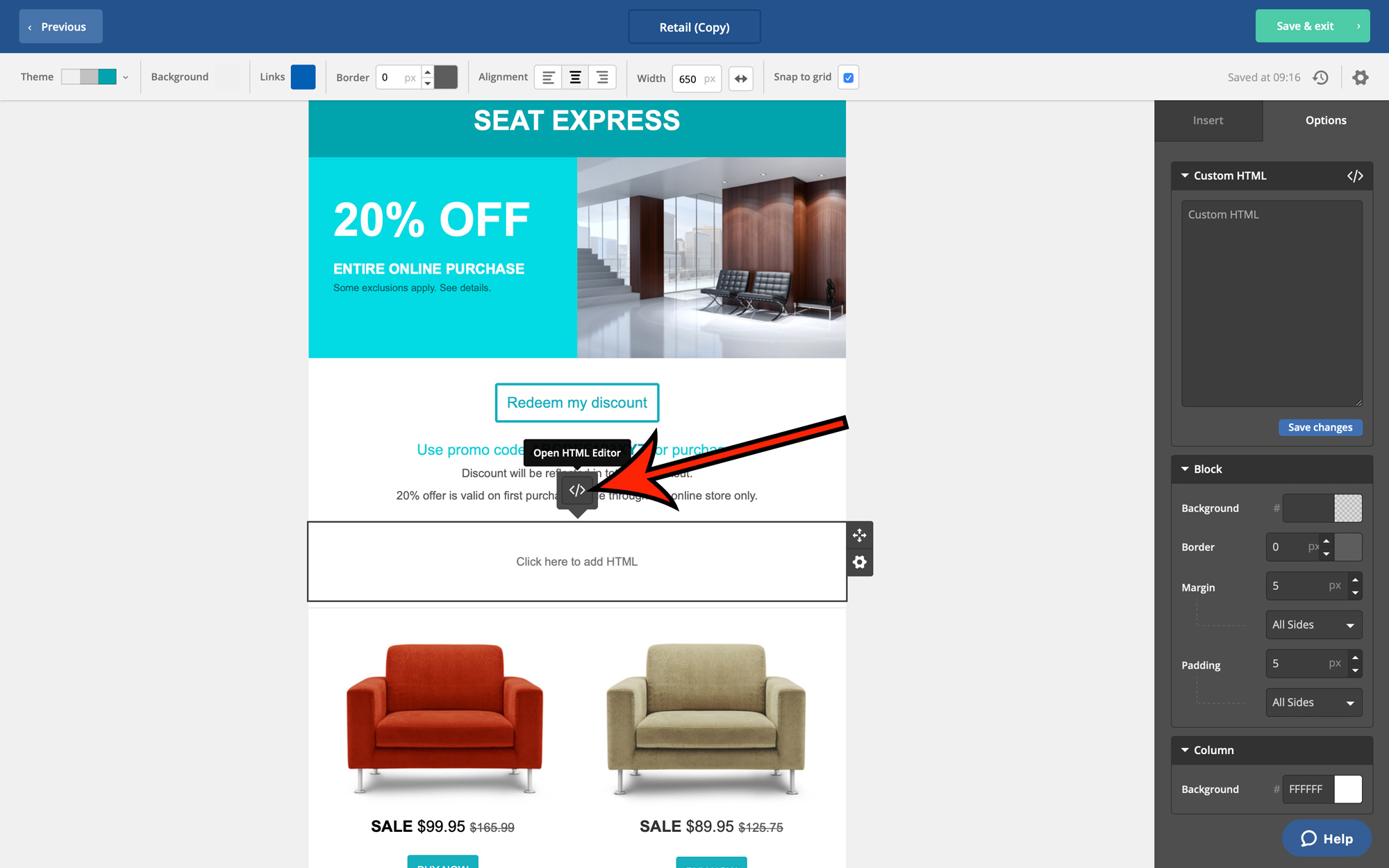Viewport: 1389px width, 868px height.
Task: Switch to the Options tab
Action: (1325, 120)
